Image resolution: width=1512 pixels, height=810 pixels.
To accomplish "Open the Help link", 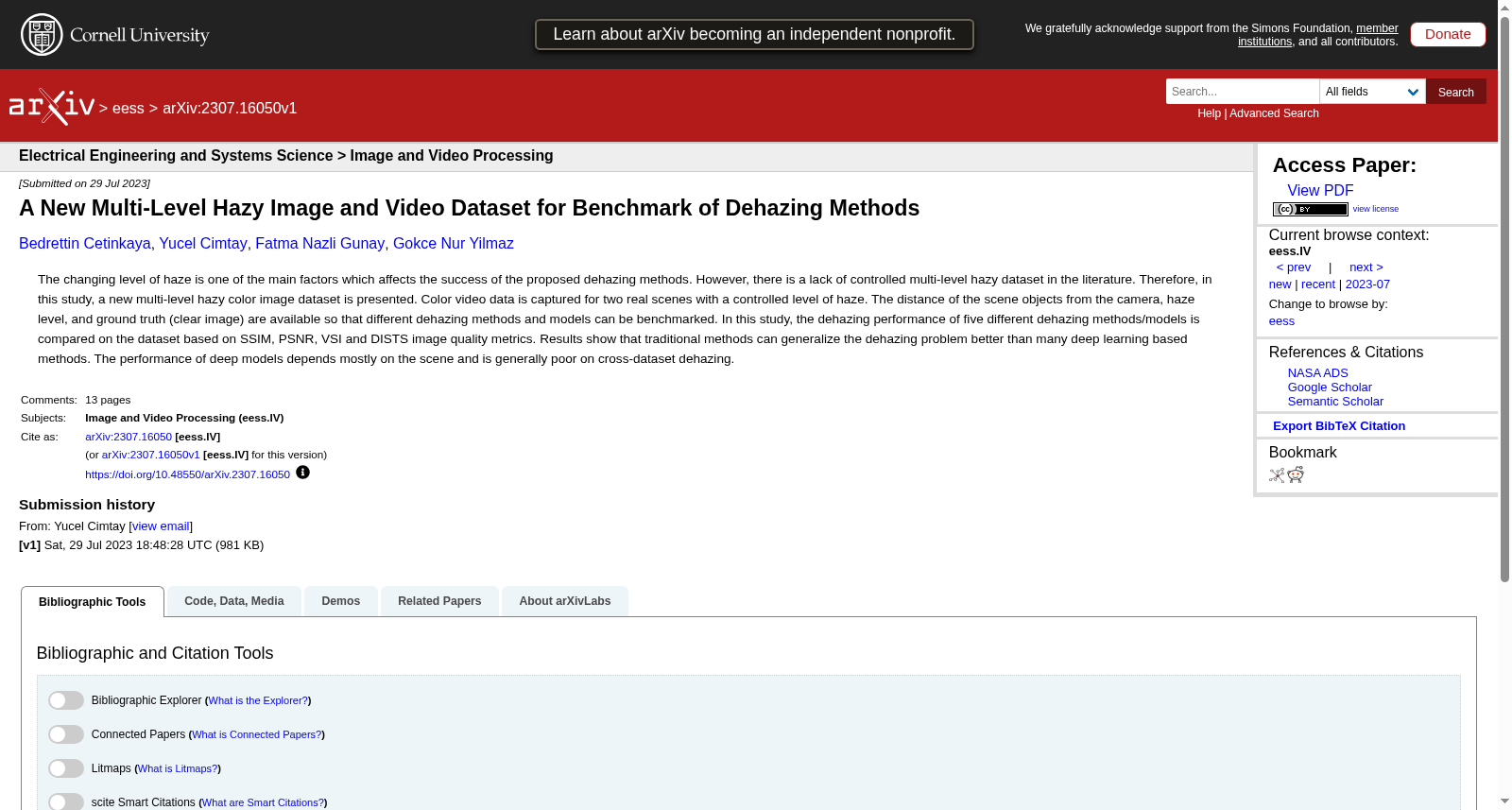I will [x=1209, y=113].
